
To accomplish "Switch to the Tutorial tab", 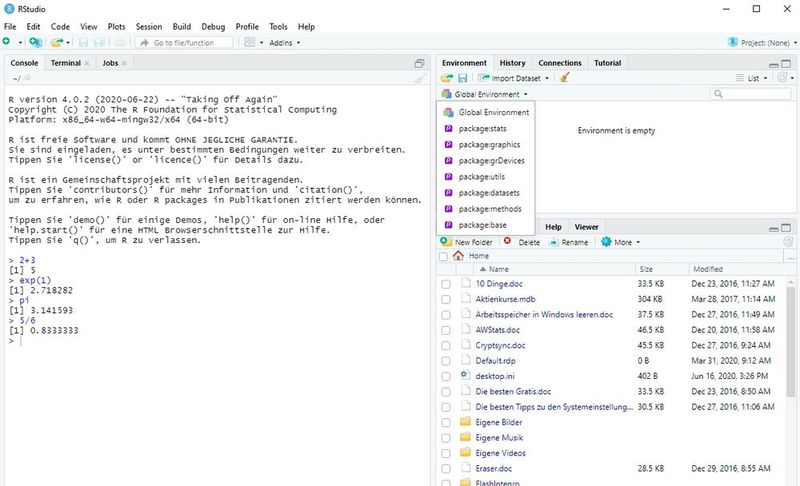I will click(x=607, y=63).
